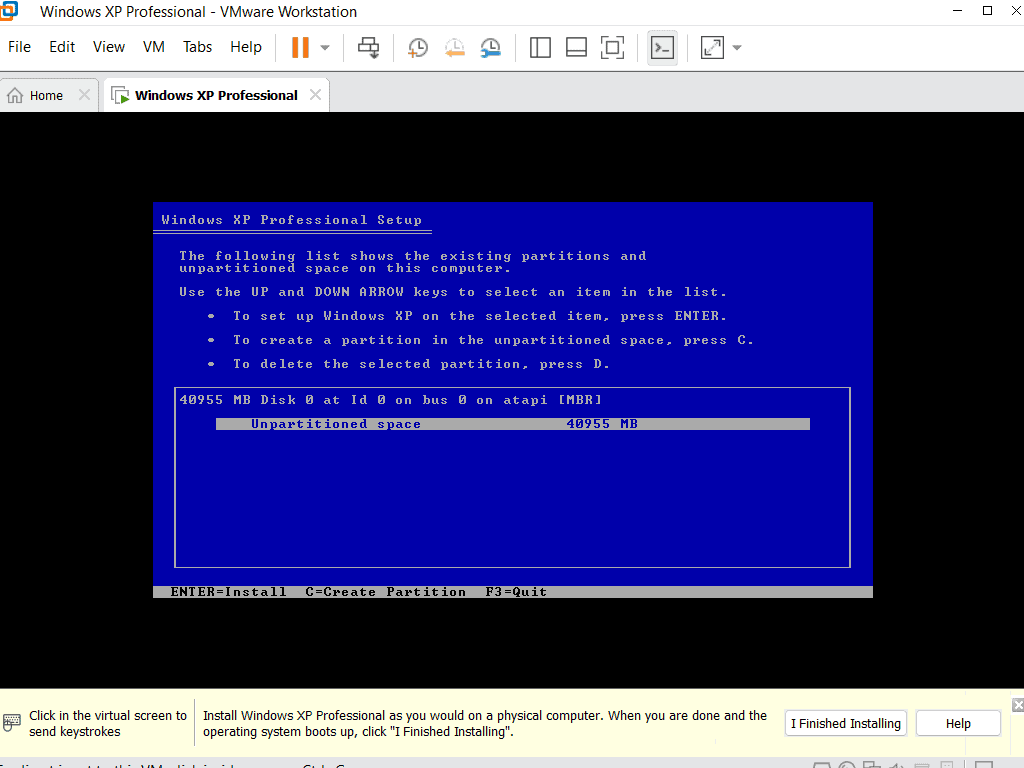Toggle the library sidebar view icon
The image size is (1024, 768).
pos(540,48)
